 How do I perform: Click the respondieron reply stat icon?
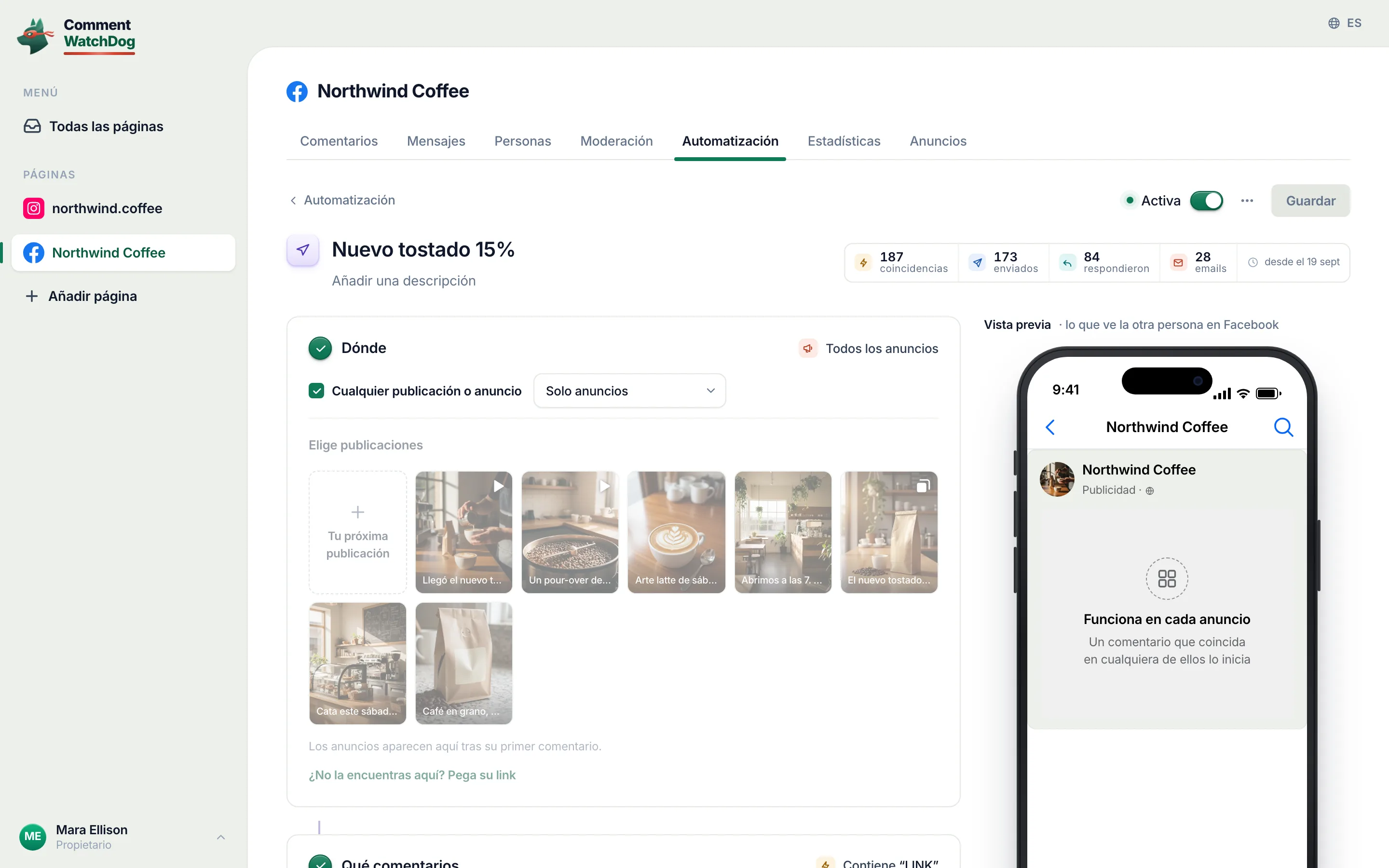coord(1067,262)
